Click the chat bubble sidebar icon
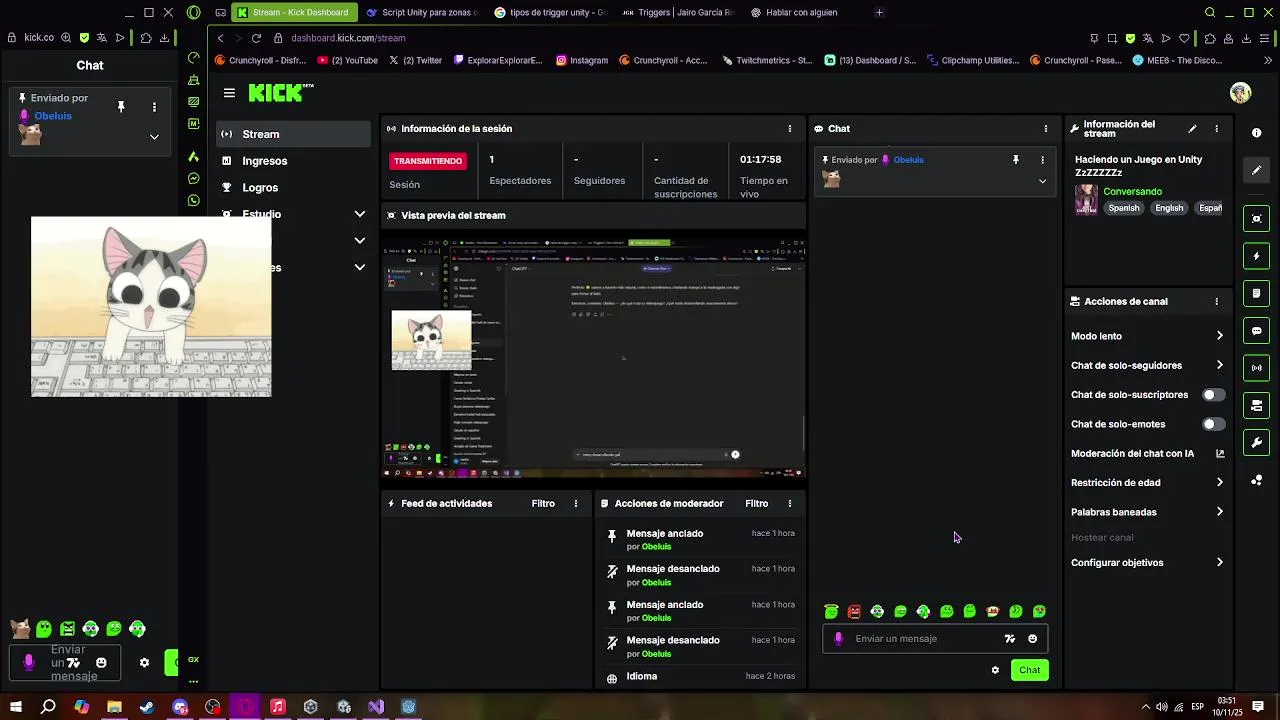This screenshot has height=720, width=1280. pyautogui.click(x=1257, y=331)
